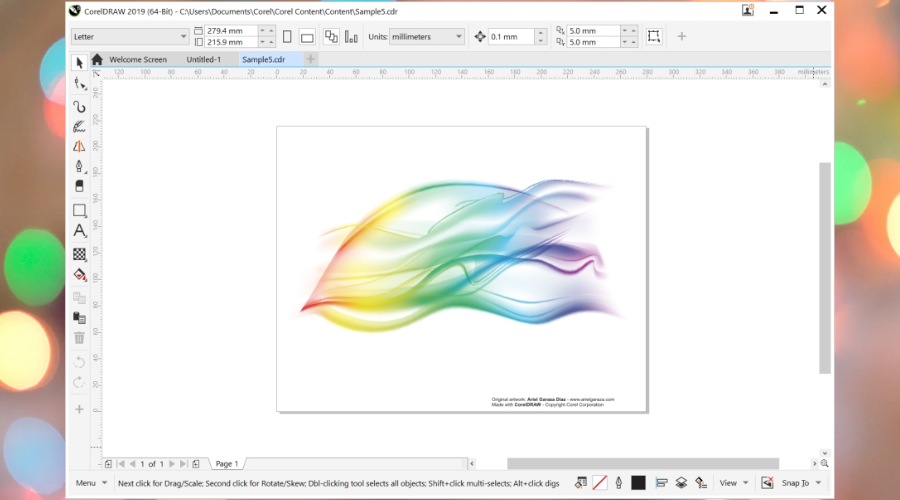Click the All Pages layout icon
Image resolution: width=900 pixels, height=500 pixels.
[x=331, y=36]
